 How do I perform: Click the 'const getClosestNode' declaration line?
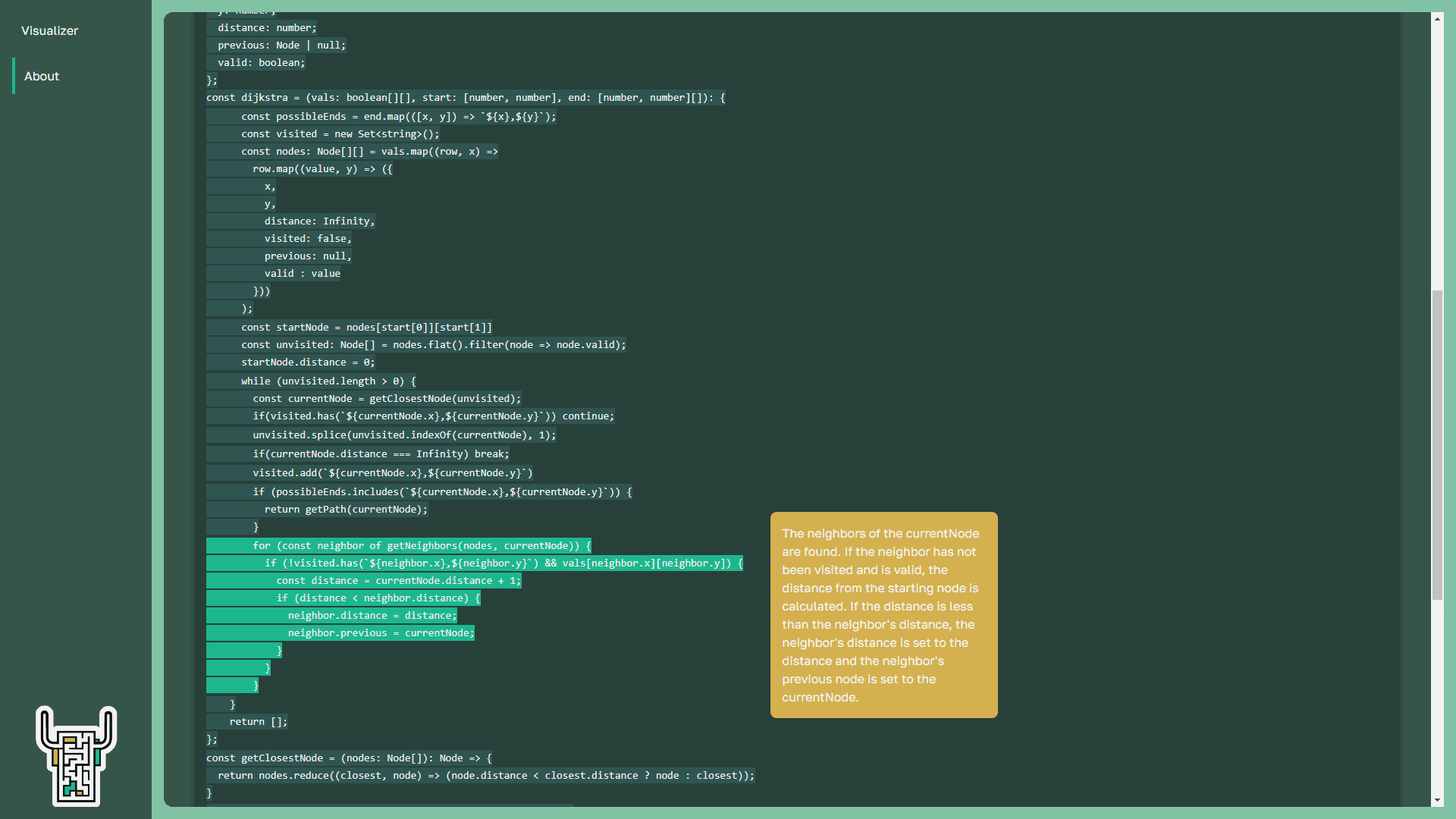348,758
